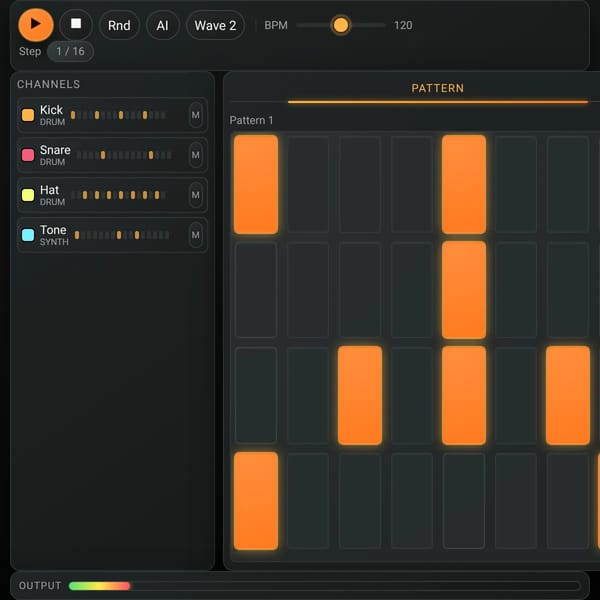This screenshot has height=600, width=600.
Task: Enable Hat row step 2 pad
Action: coord(308,396)
